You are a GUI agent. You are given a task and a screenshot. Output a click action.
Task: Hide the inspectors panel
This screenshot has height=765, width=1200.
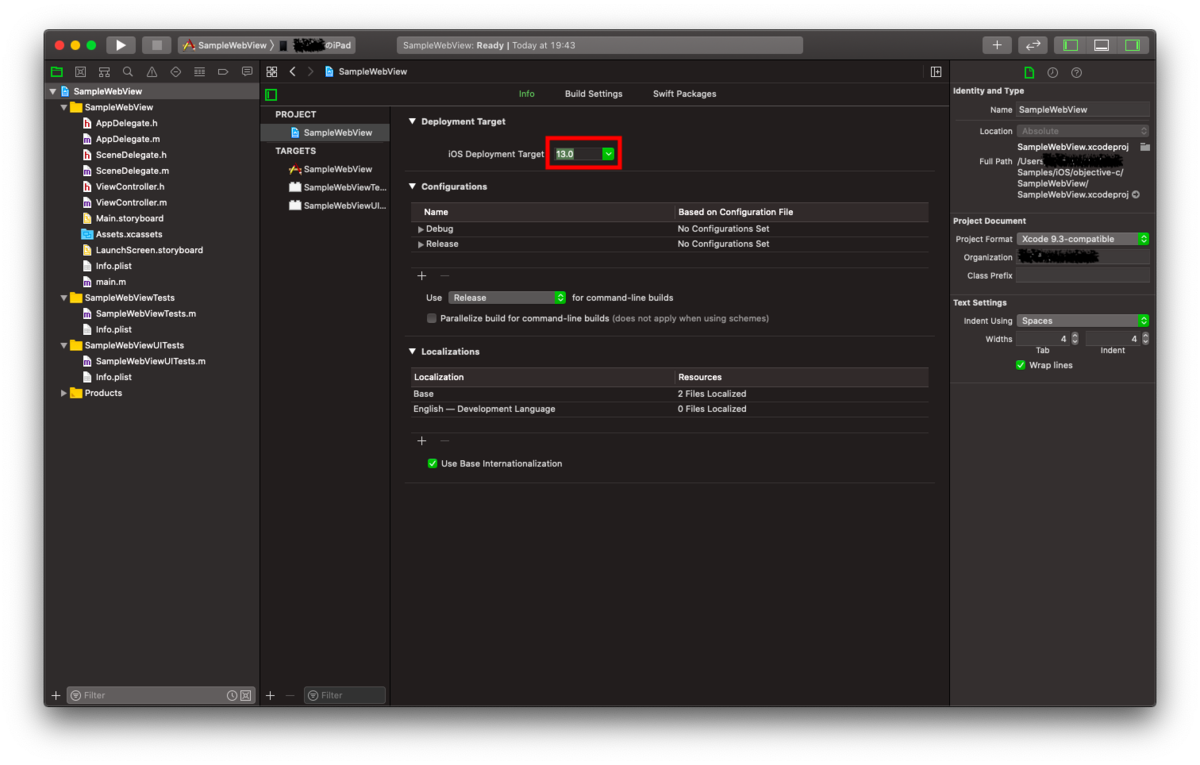click(1132, 45)
